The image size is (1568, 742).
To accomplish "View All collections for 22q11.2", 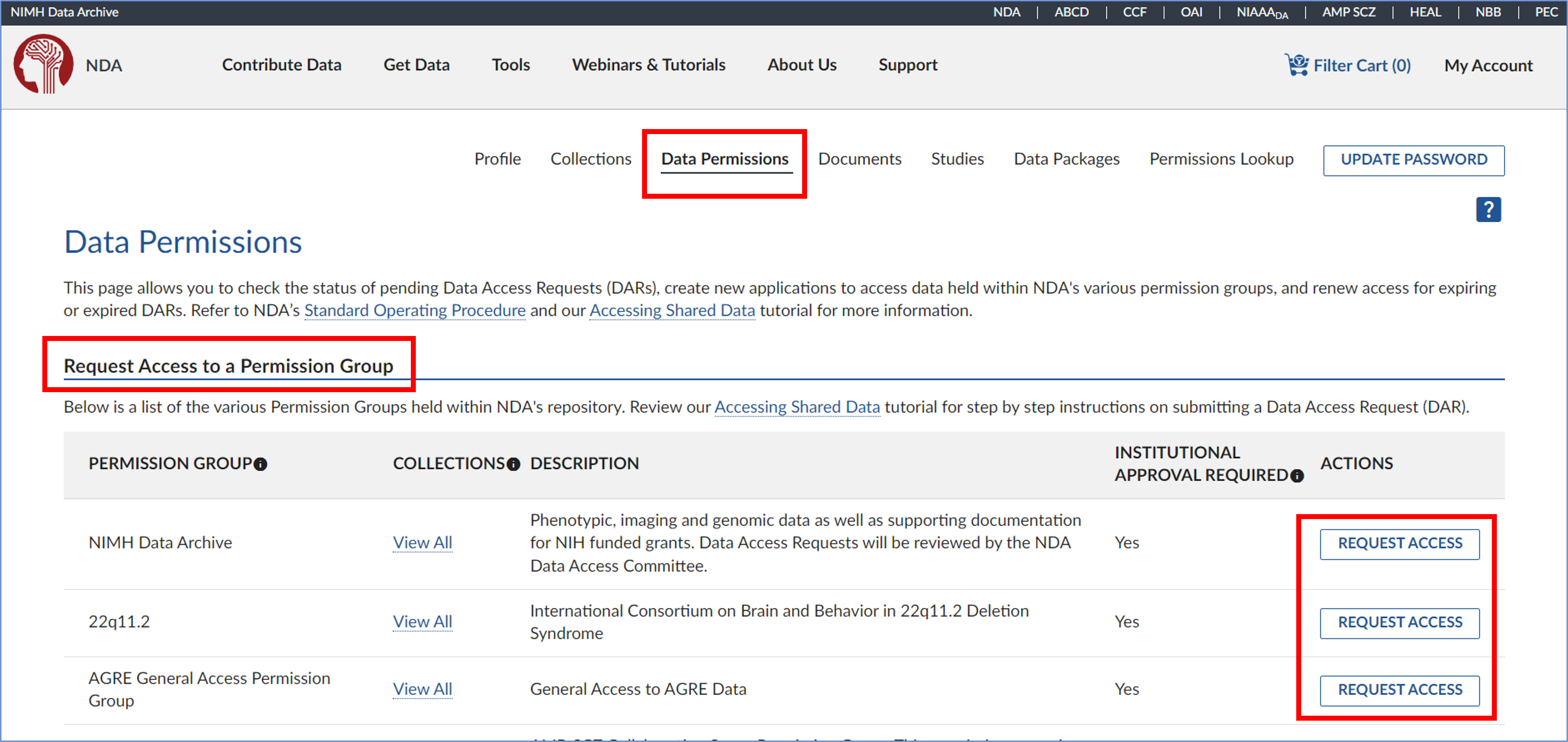I will coord(423,622).
